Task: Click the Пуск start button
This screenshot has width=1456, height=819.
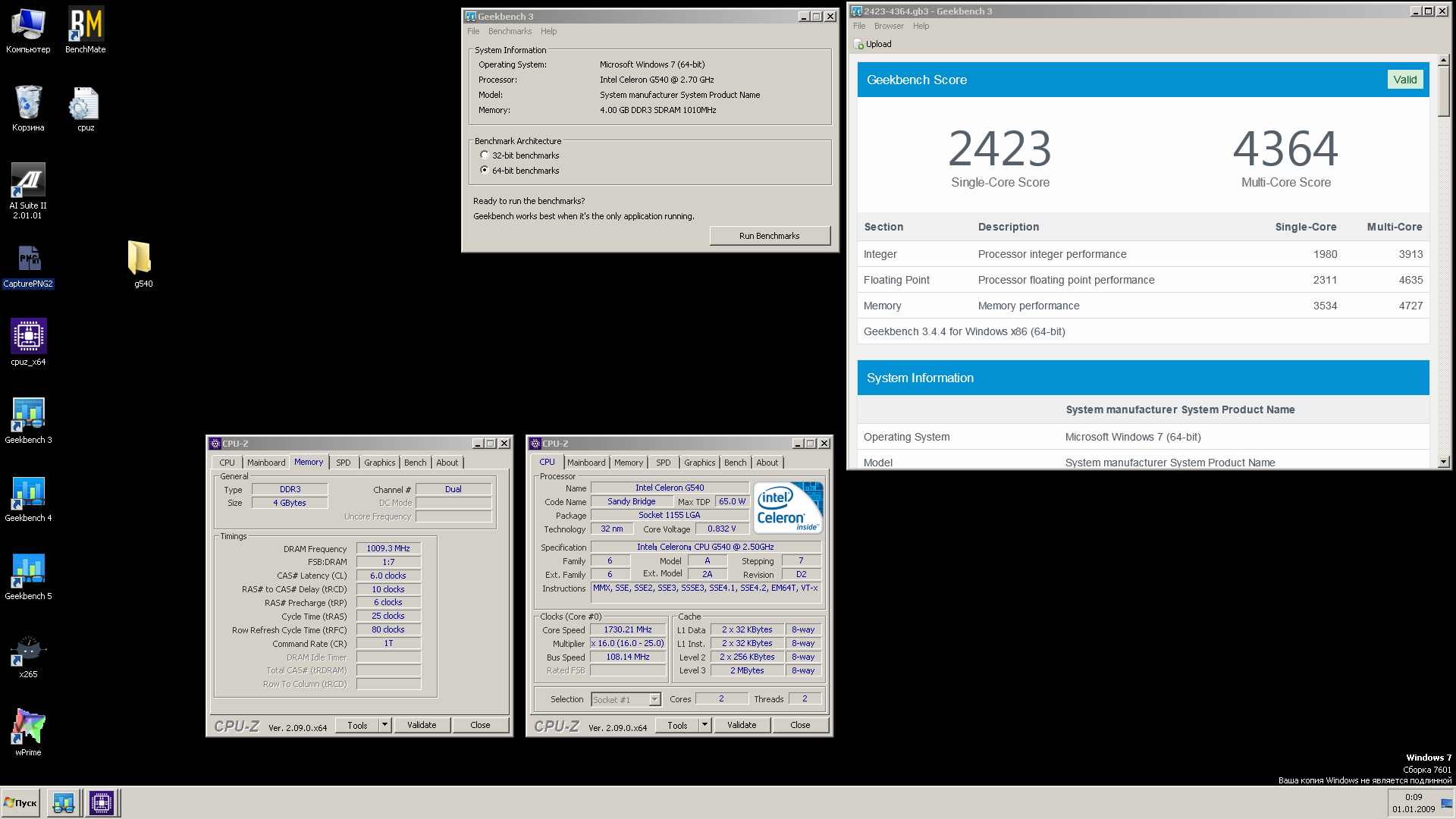Action: 20,803
